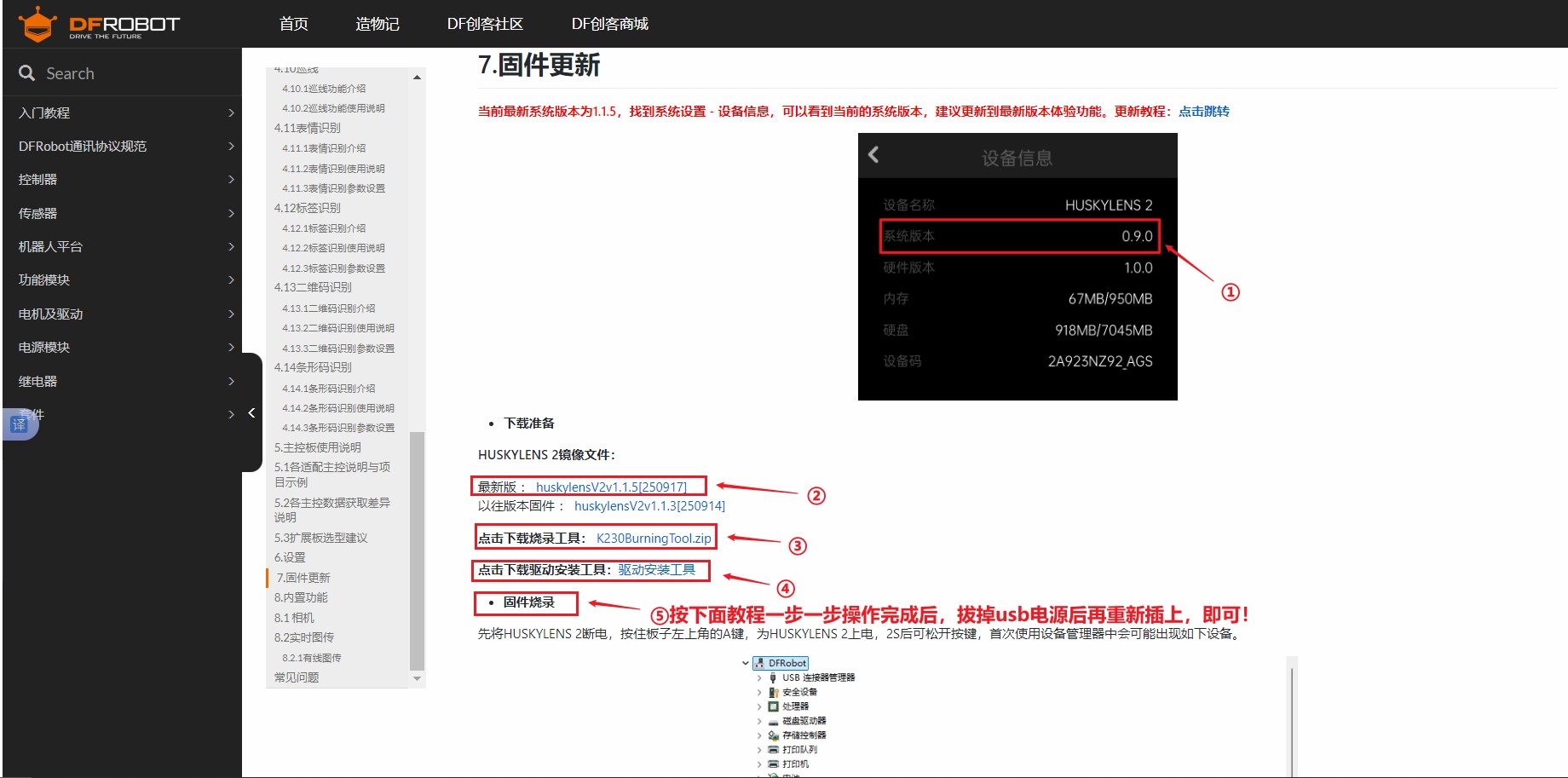
Task: Go to 4.13.2二维码识别使用说明
Action: [x=338, y=328]
